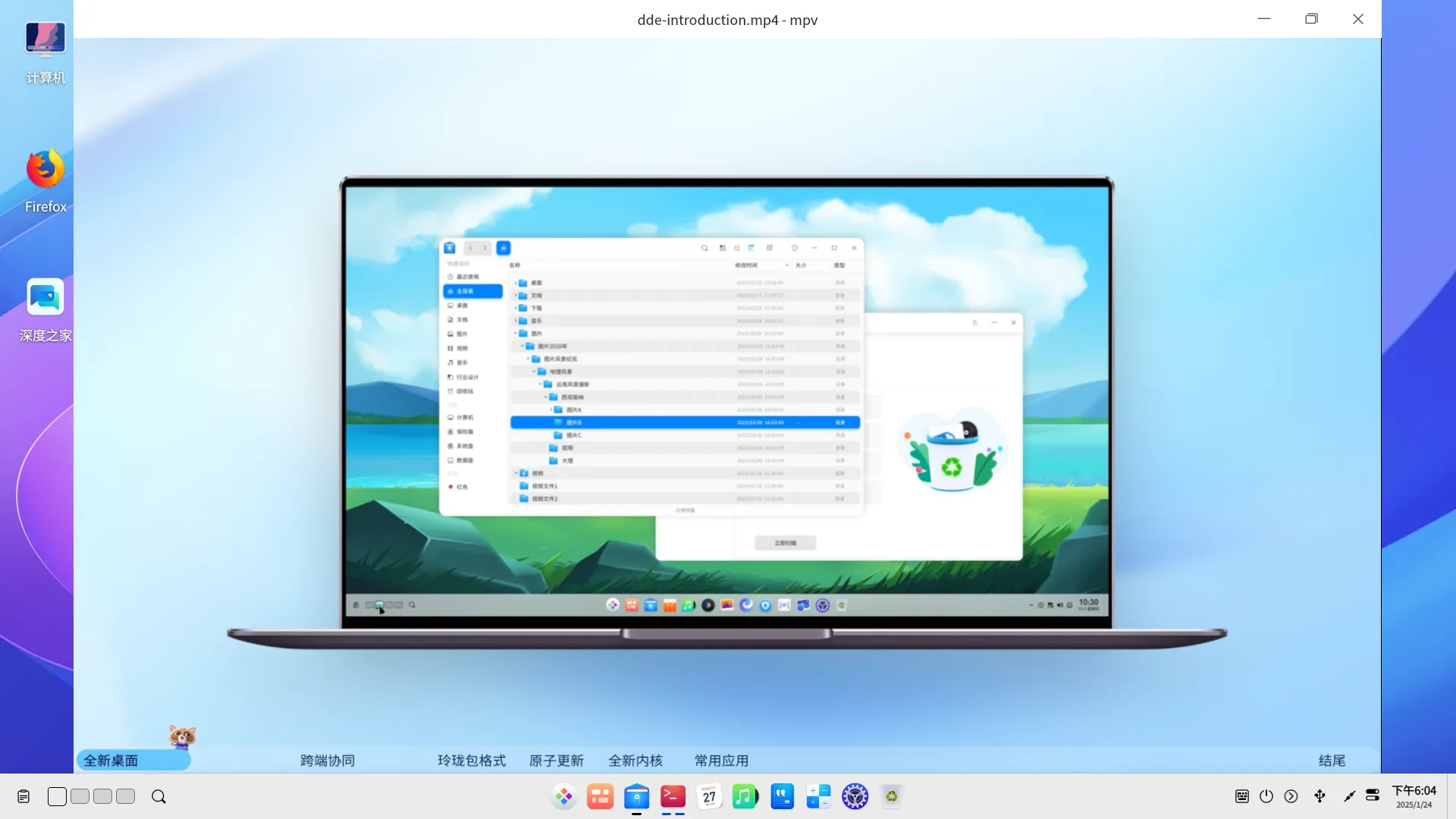Viewport: 1456px width, 819px height.
Task: Open the launcher from the dock
Action: tap(563, 796)
